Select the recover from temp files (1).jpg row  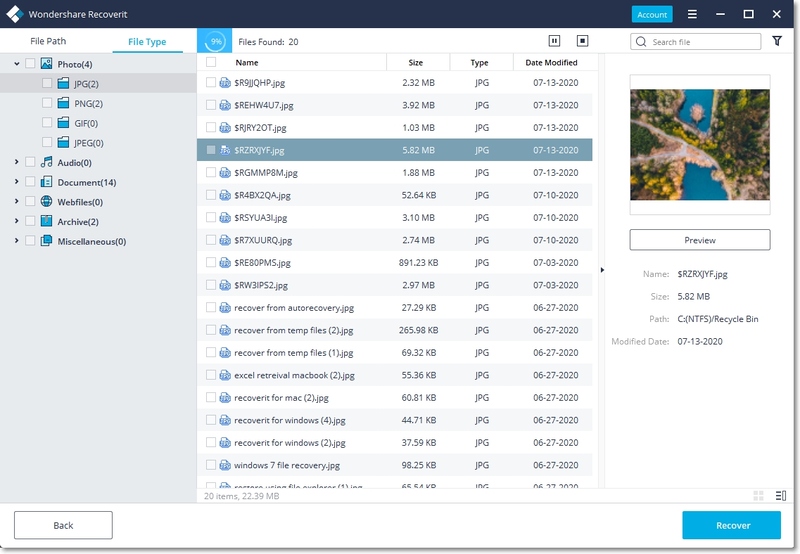(394, 352)
